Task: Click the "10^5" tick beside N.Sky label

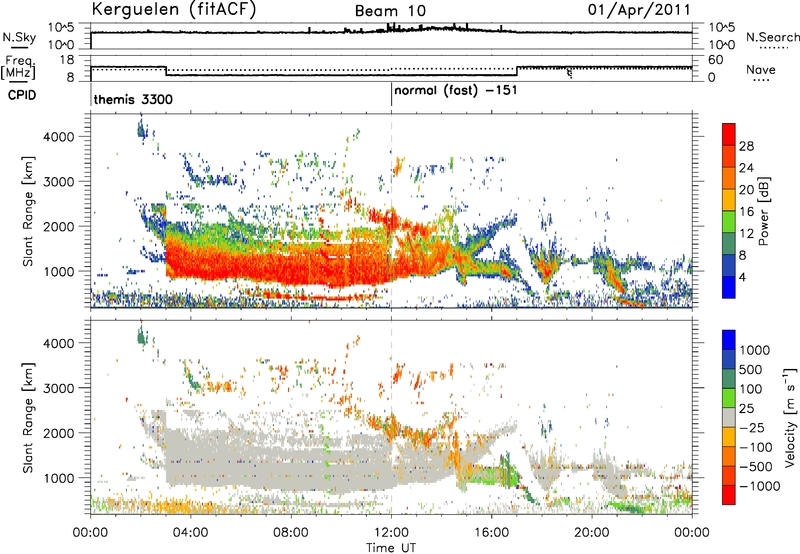Action: [61, 28]
